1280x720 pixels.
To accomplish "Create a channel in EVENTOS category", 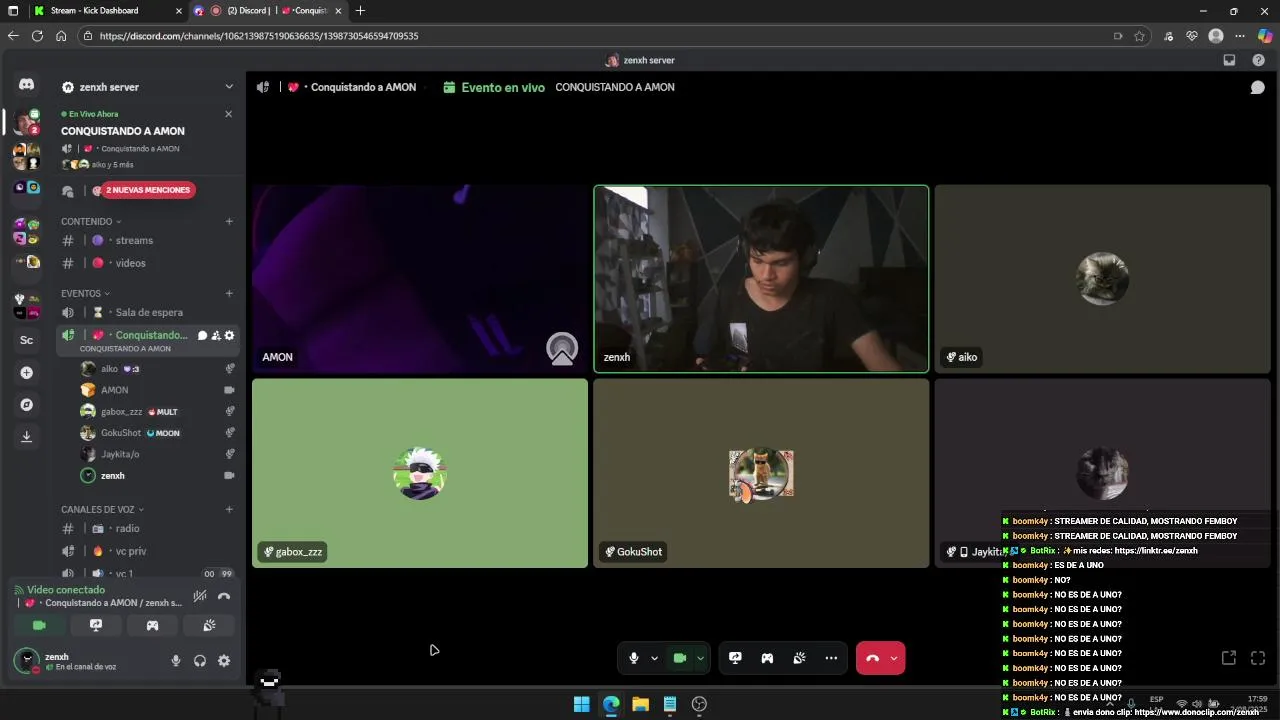I will [229, 293].
